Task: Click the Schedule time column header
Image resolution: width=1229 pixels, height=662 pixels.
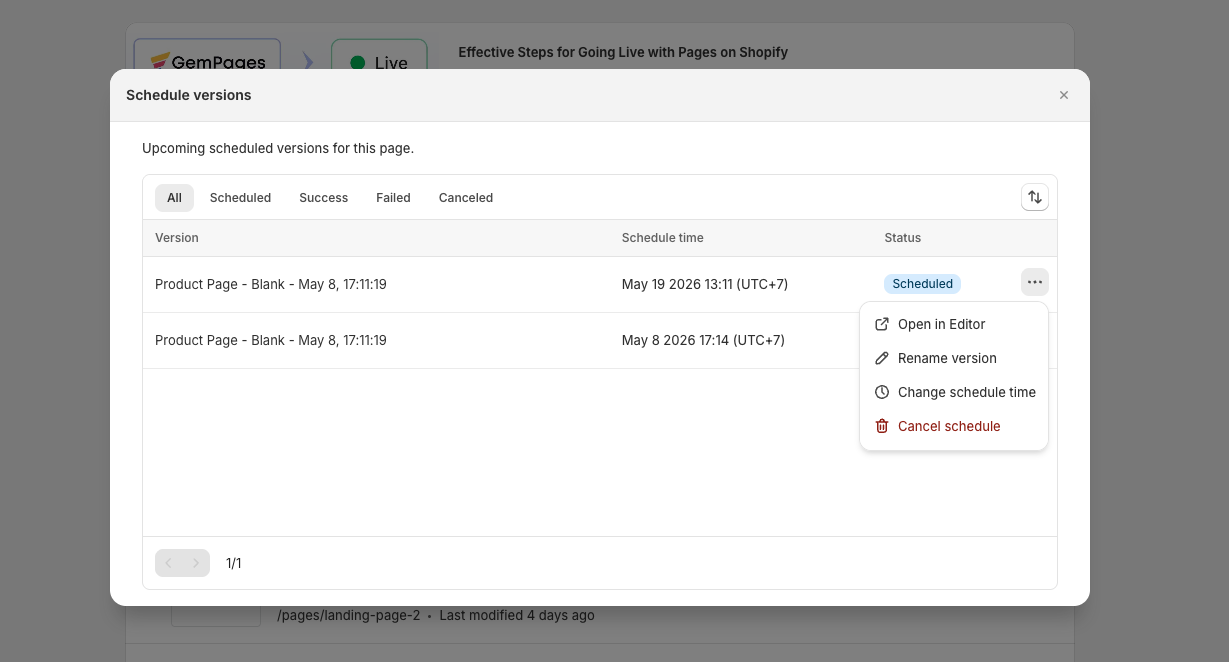Action: point(663,238)
